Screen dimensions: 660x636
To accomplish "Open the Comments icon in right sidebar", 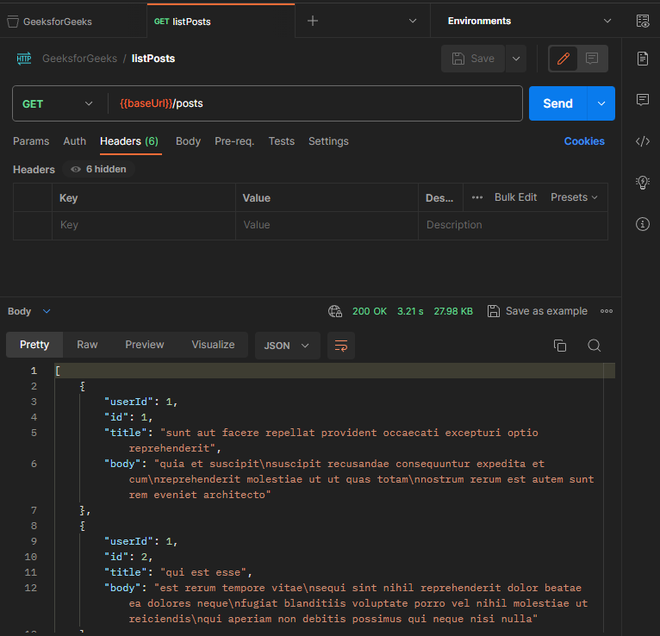I will pos(642,100).
